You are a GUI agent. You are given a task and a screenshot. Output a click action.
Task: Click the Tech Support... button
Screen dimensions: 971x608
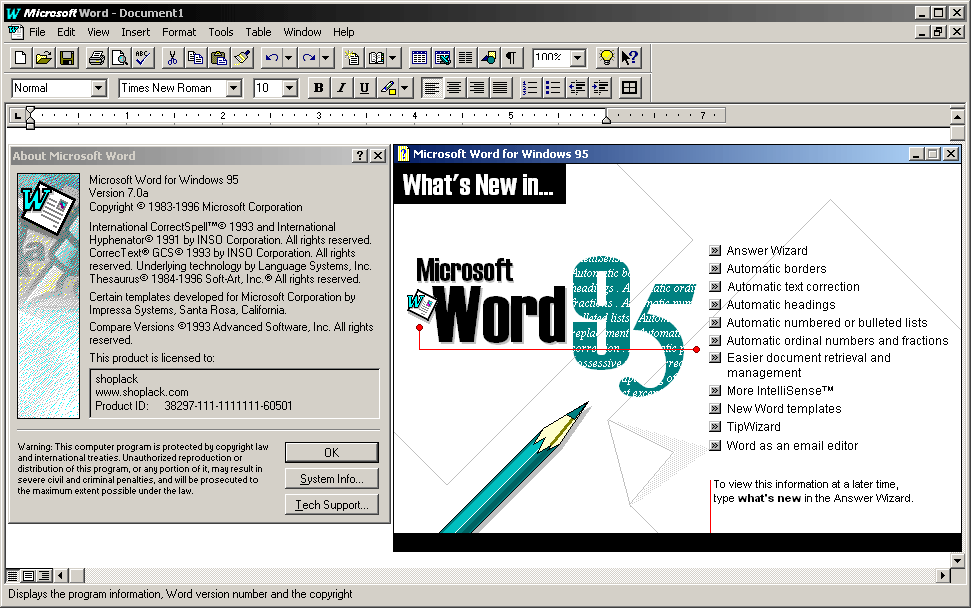tap(331, 505)
